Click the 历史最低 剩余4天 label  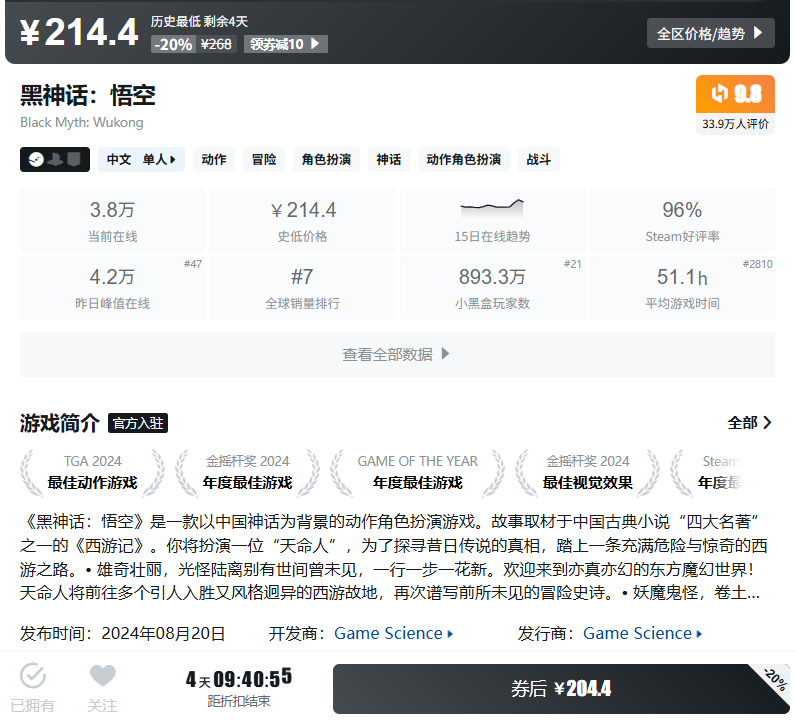[x=199, y=21]
